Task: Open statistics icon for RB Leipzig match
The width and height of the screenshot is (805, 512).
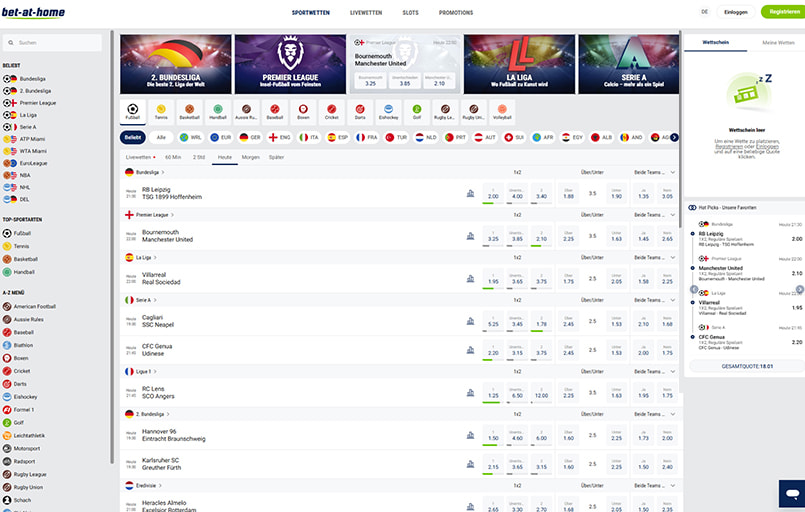Action: point(470,194)
